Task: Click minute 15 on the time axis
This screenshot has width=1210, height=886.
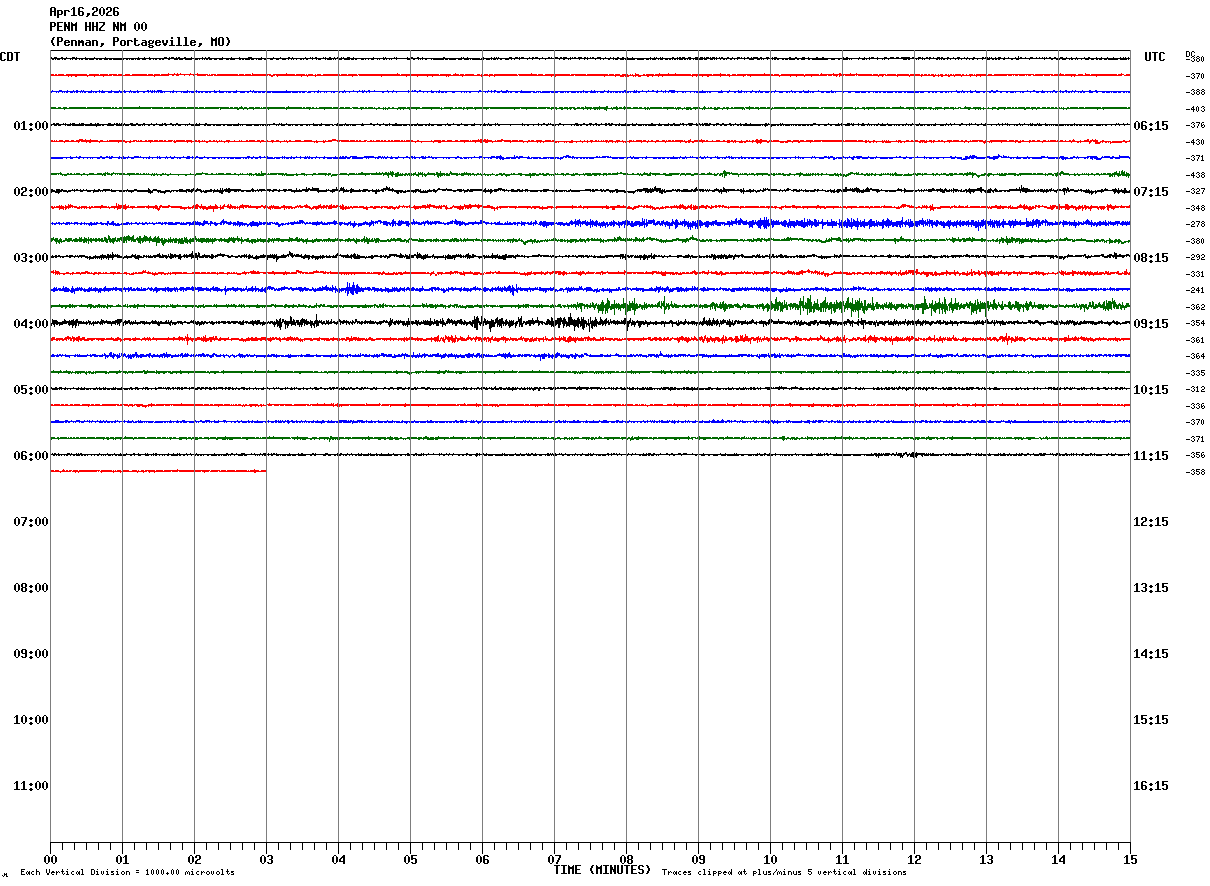Action: [x=1130, y=860]
